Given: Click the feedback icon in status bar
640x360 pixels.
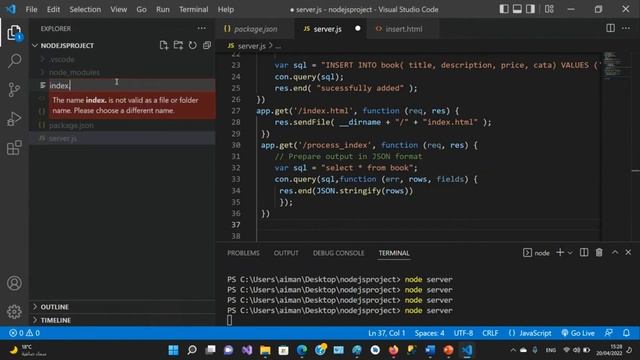Looking at the screenshot, I should [608, 333].
